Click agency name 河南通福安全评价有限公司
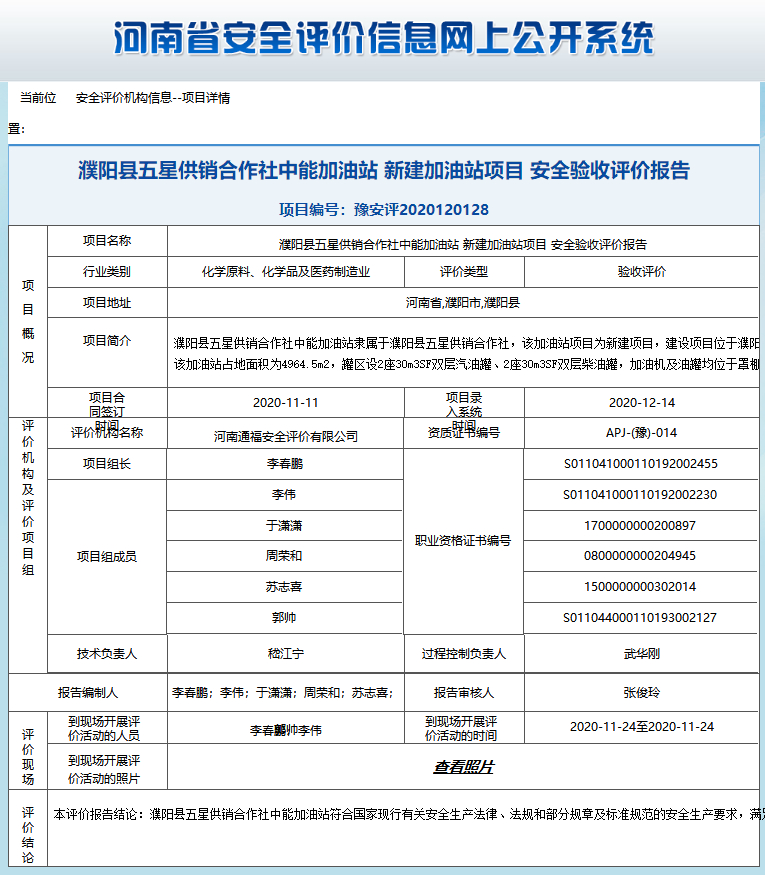The image size is (765, 875). (286, 436)
